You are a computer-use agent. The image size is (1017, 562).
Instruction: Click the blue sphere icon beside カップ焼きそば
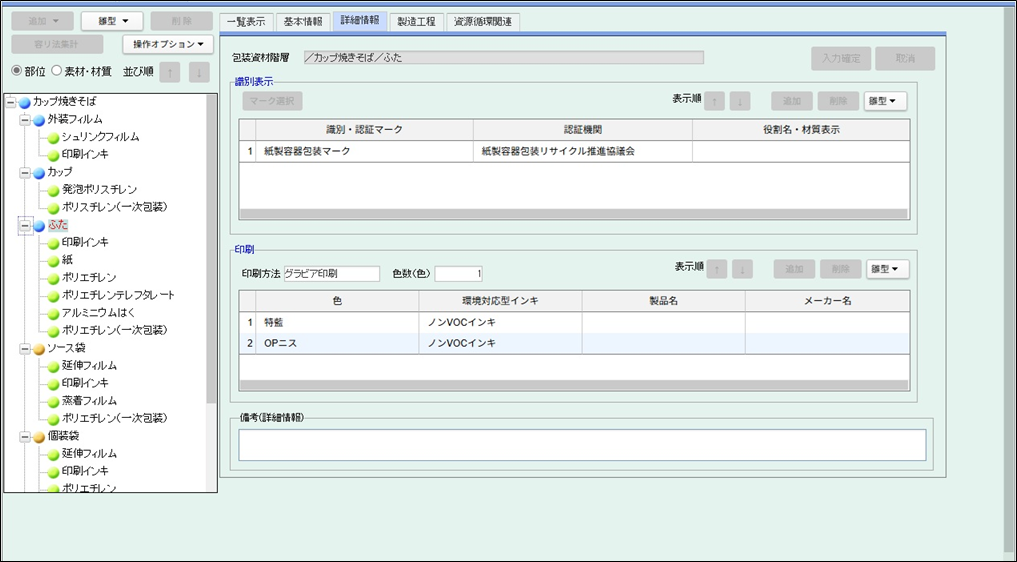click(25, 102)
